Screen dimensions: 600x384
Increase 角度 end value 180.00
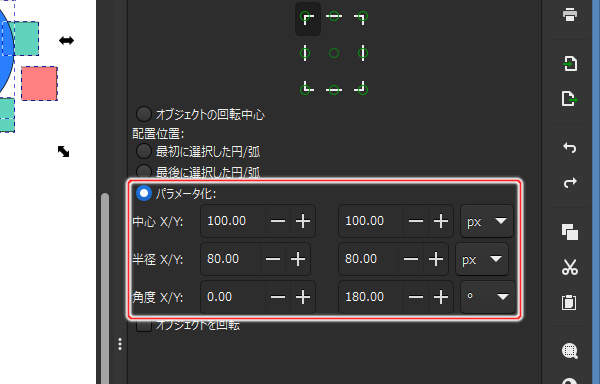click(440, 297)
